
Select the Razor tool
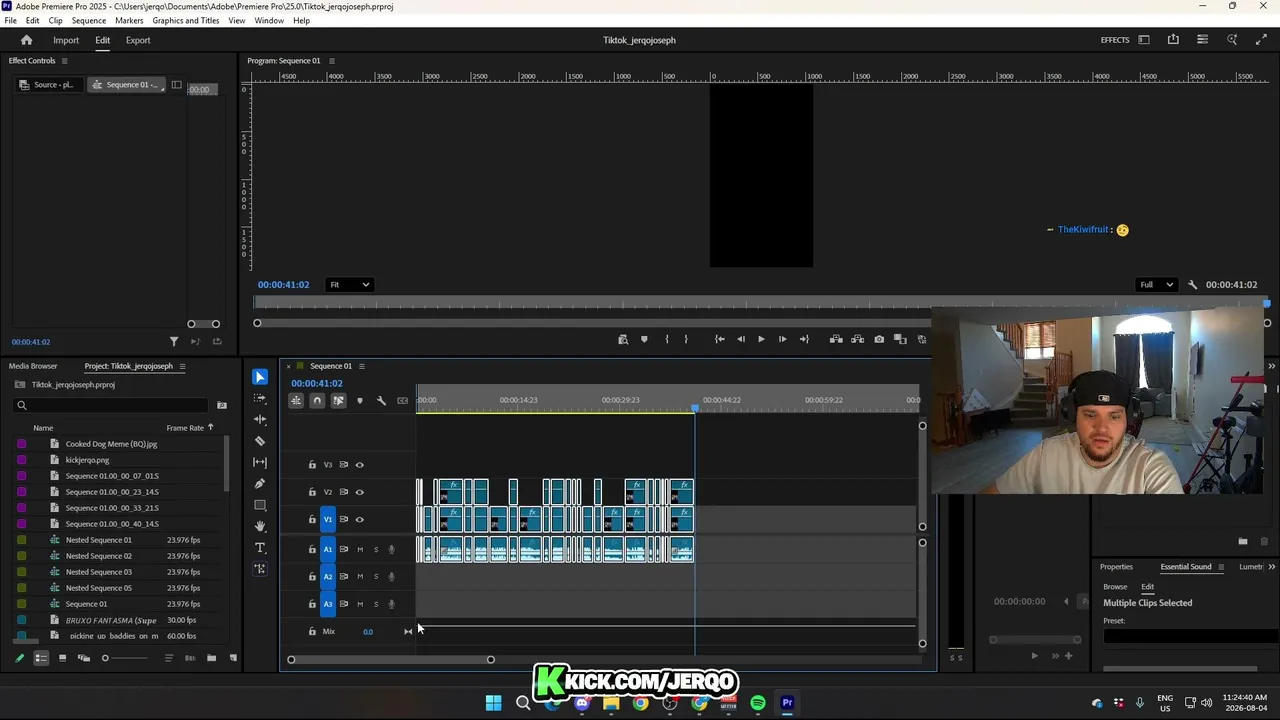tap(260, 441)
